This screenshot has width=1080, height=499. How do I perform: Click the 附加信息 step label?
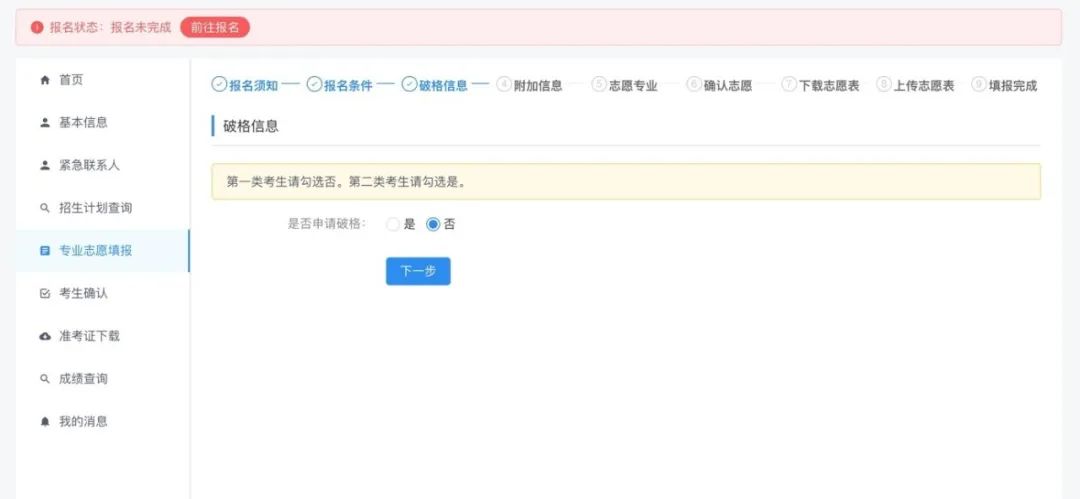pos(538,85)
